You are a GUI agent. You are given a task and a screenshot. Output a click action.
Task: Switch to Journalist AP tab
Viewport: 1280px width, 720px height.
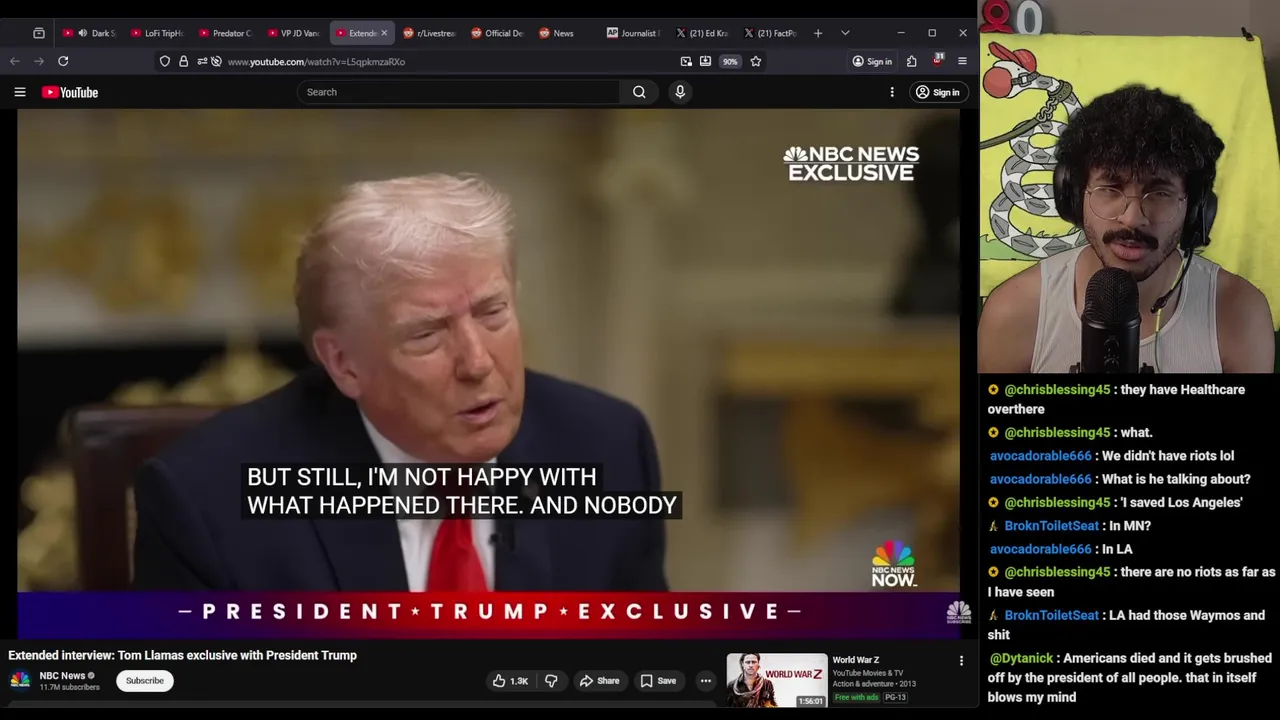633,33
